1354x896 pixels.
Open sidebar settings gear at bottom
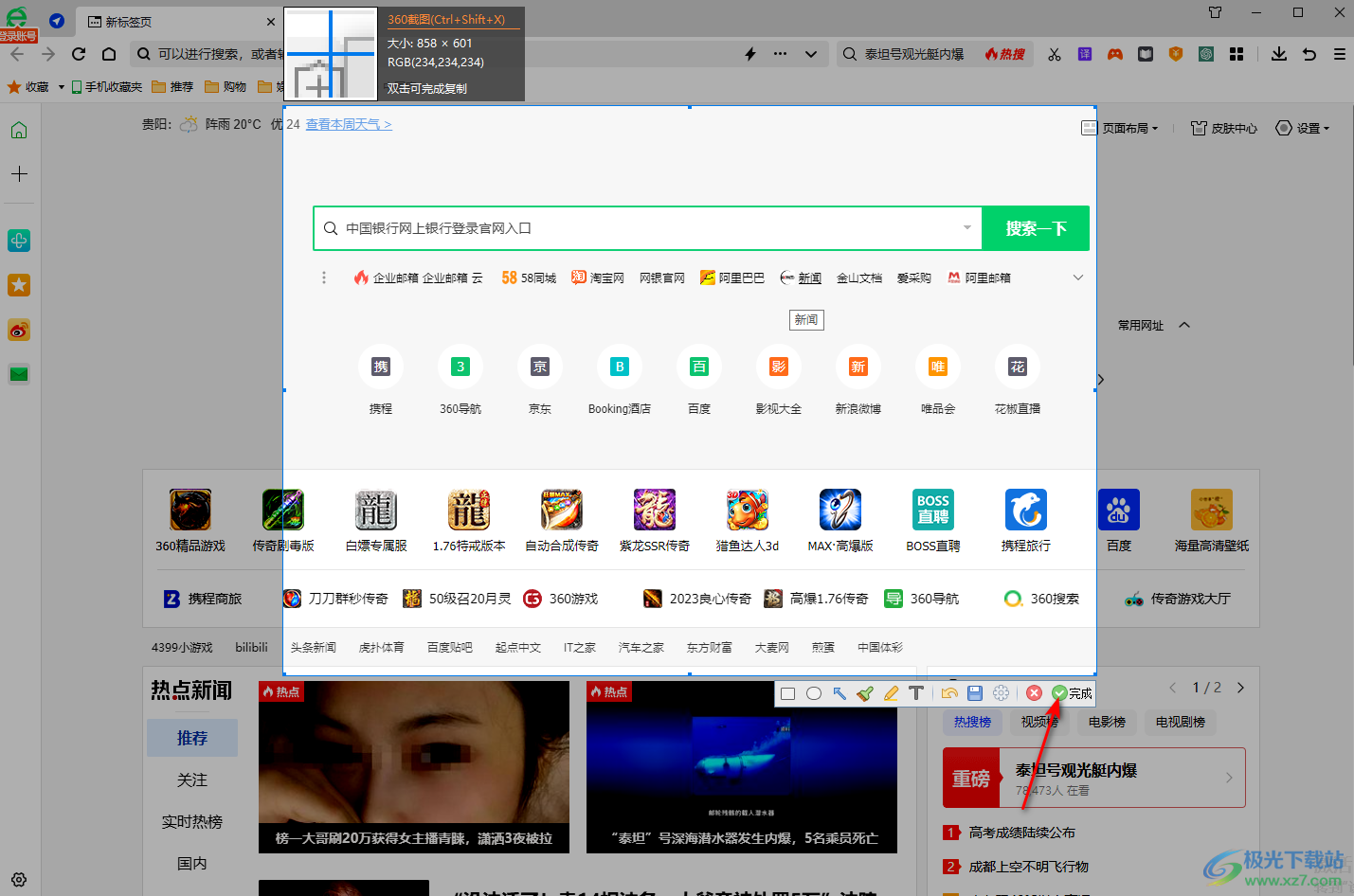point(19,879)
